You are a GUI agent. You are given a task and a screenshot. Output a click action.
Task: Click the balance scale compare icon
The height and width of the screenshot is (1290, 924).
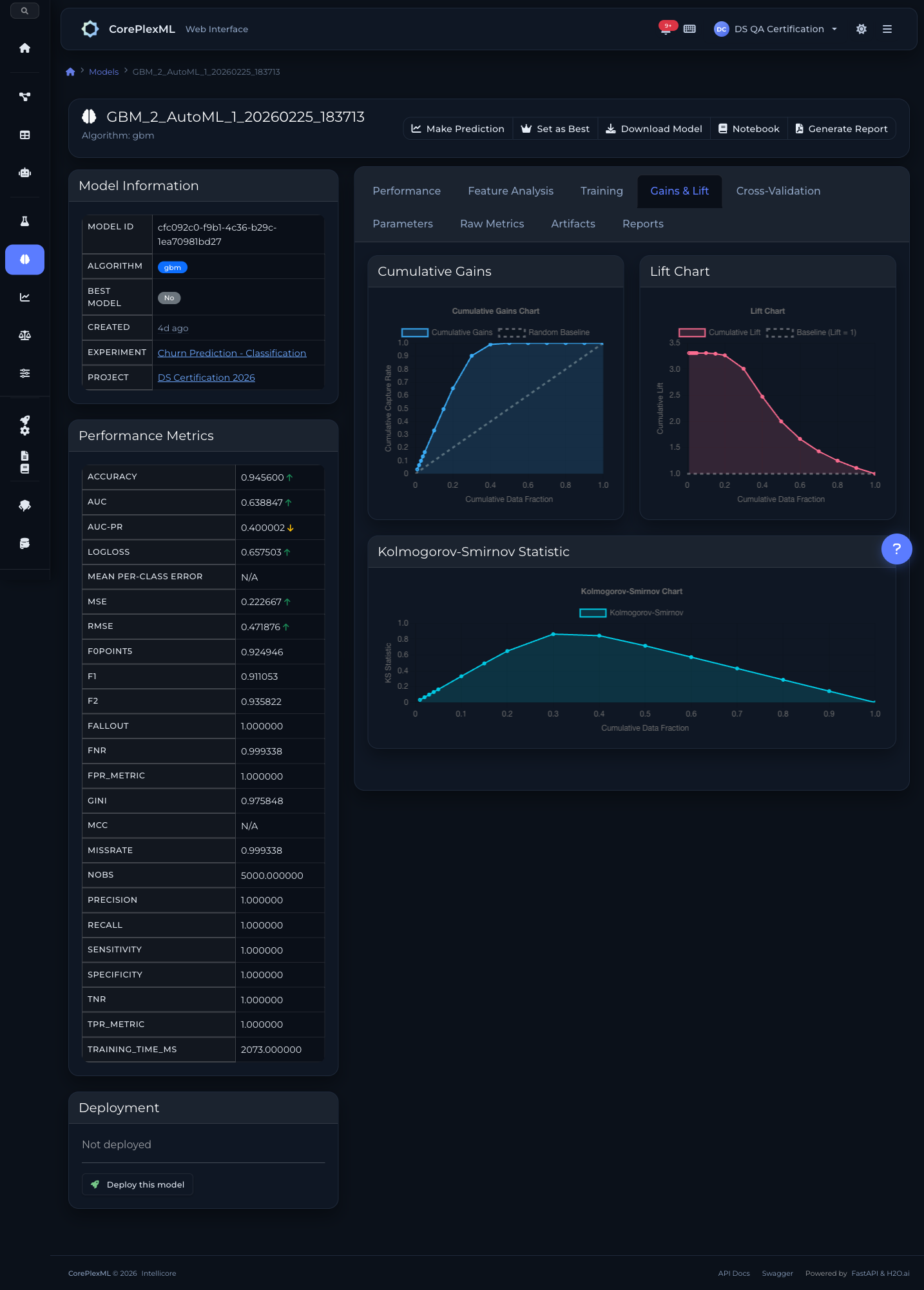[x=24, y=335]
